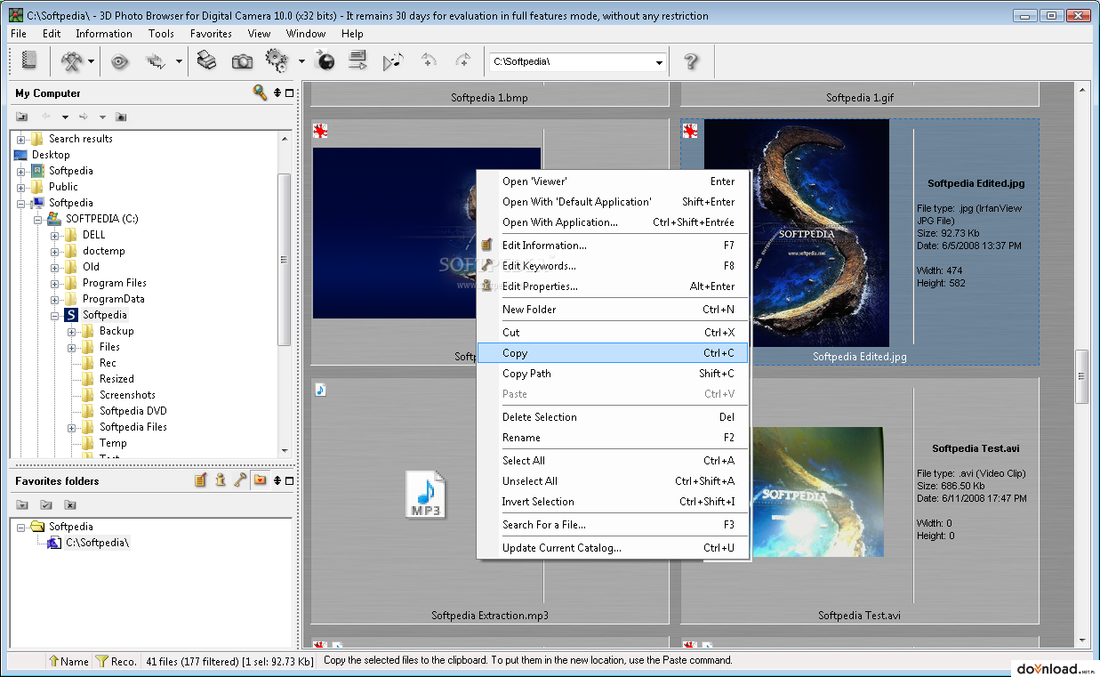This screenshot has width=1100, height=677.
Task: Open the hammer-and-pick tools icon
Action: 72,62
